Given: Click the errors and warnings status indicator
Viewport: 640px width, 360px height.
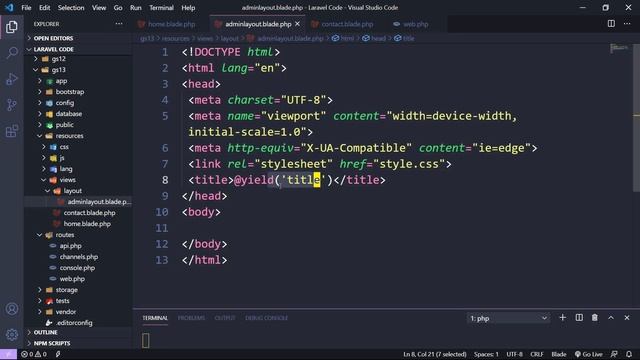Looking at the screenshot, I should coord(34,354).
